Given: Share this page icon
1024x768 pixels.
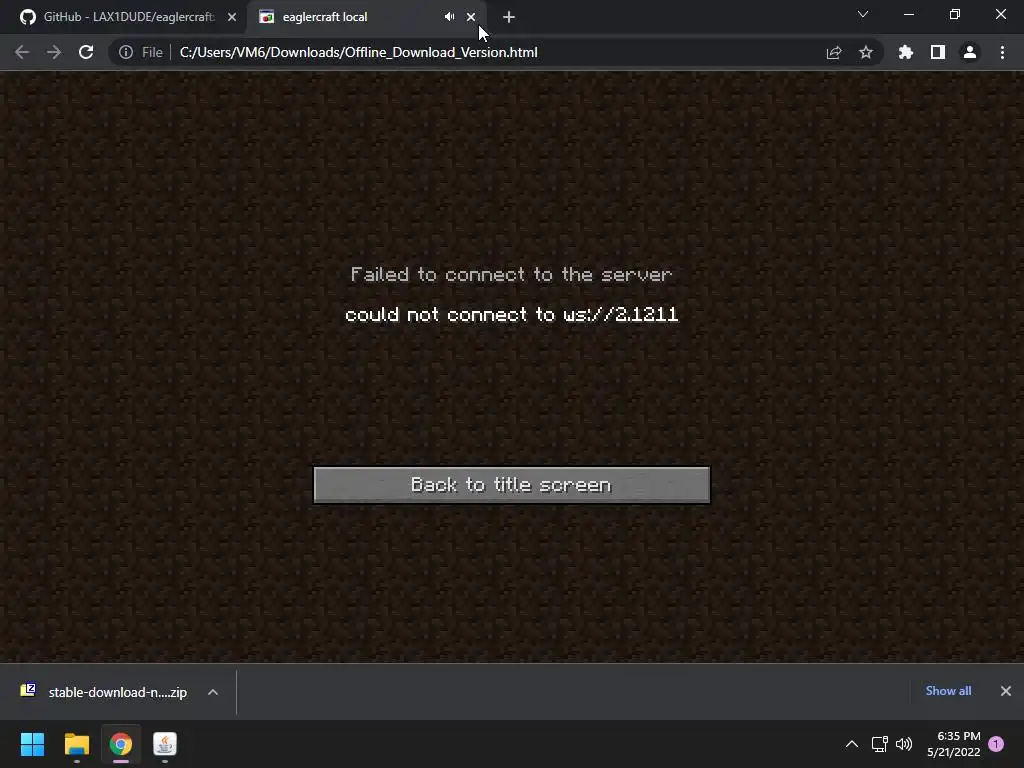Looking at the screenshot, I should (x=834, y=52).
